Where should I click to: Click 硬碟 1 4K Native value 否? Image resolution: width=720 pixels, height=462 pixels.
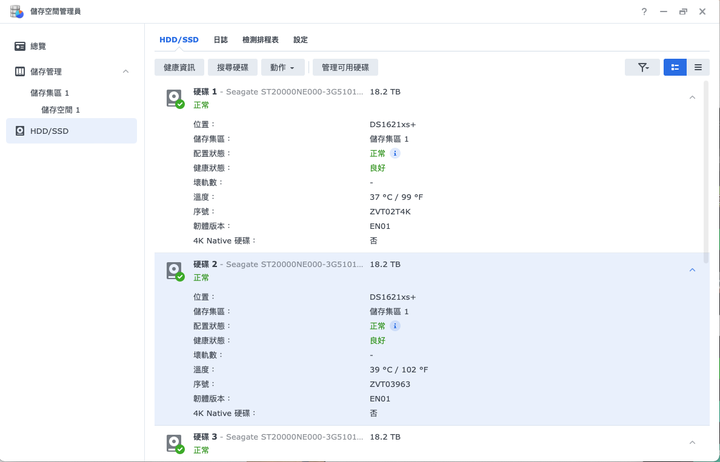[373, 241]
